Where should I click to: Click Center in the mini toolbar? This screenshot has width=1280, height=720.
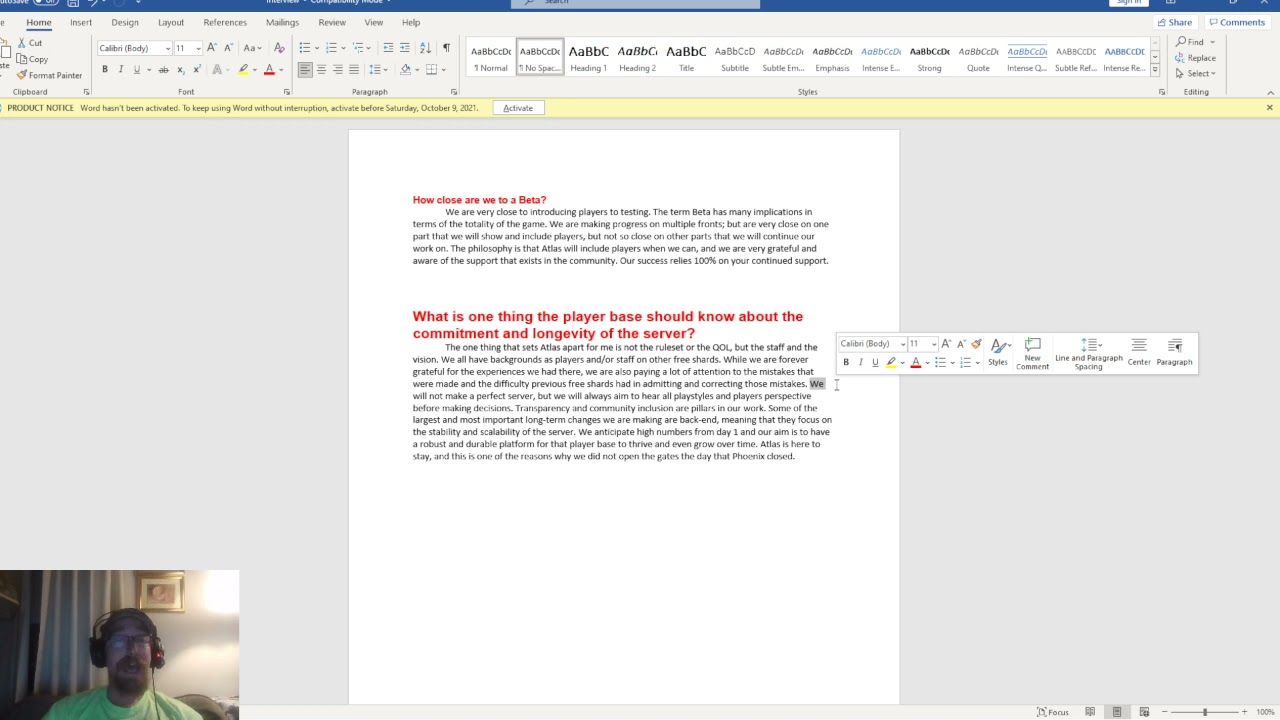(x=1139, y=353)
